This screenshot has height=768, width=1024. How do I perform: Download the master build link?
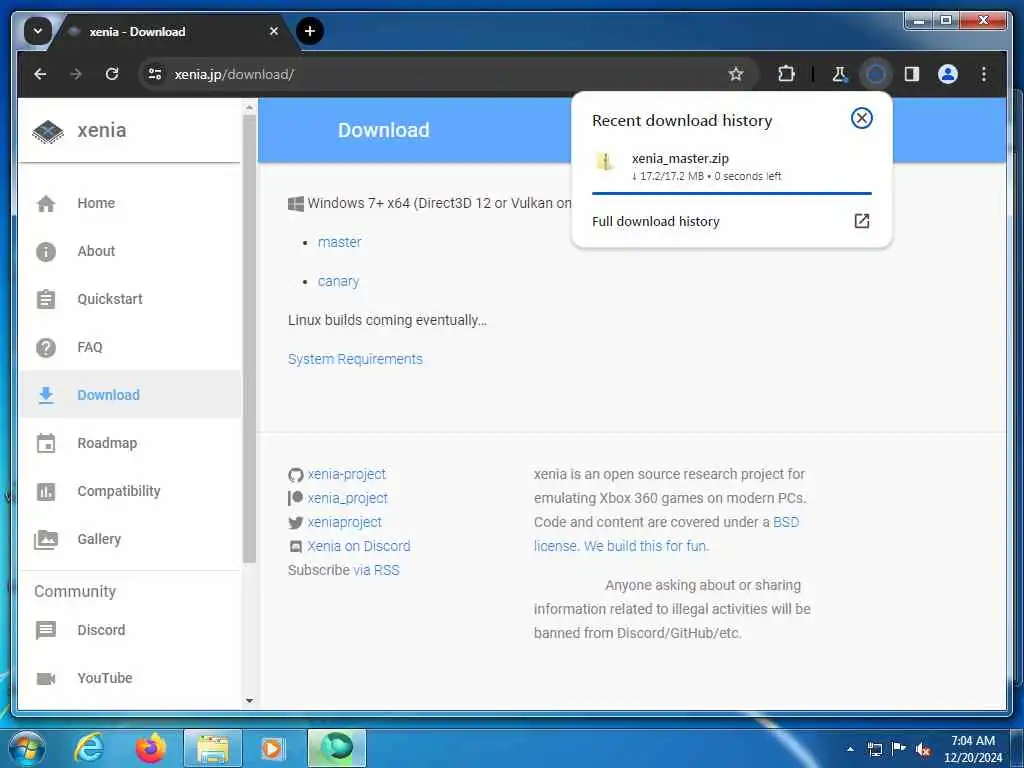click(339, 242)
